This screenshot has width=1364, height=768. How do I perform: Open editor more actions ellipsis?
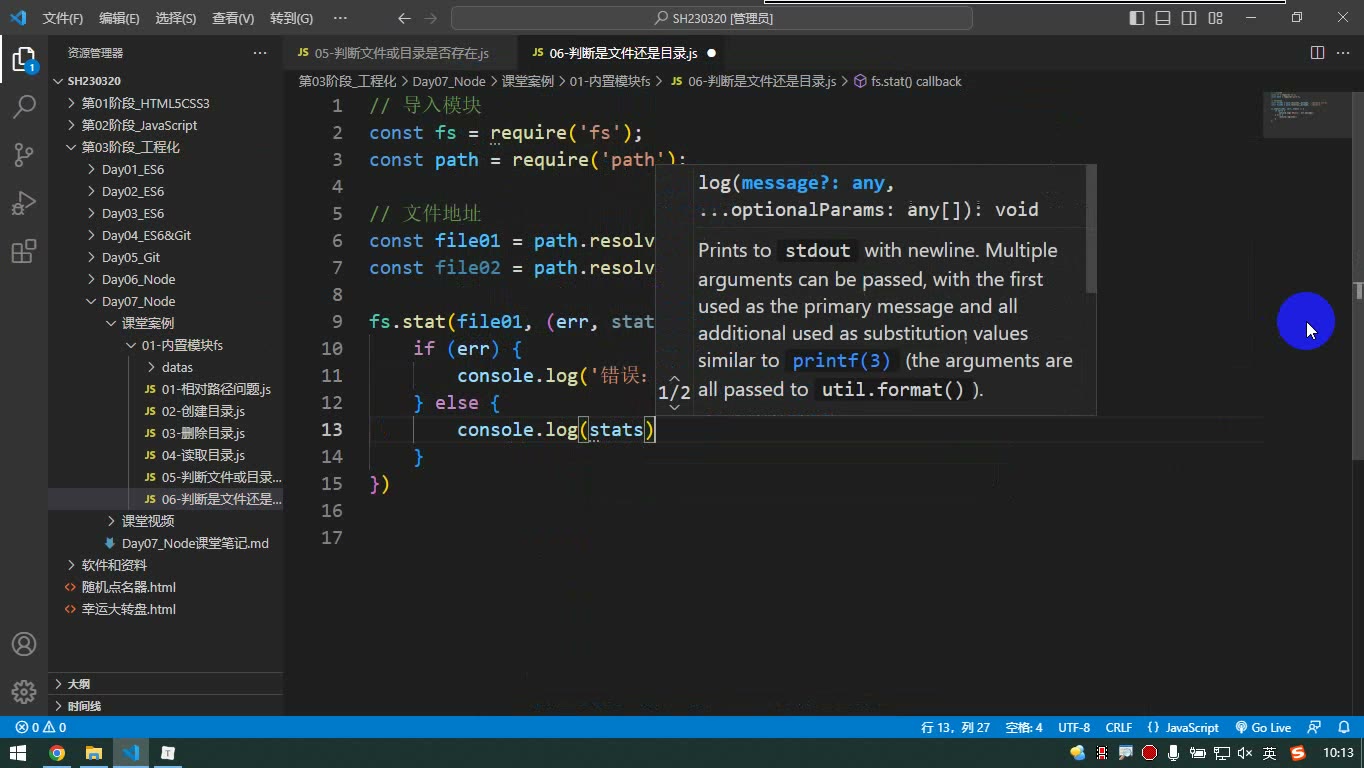[x=1343, y=53]
